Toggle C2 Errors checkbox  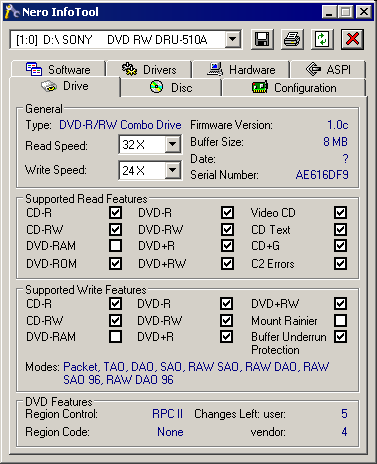[x=340, y=263]
